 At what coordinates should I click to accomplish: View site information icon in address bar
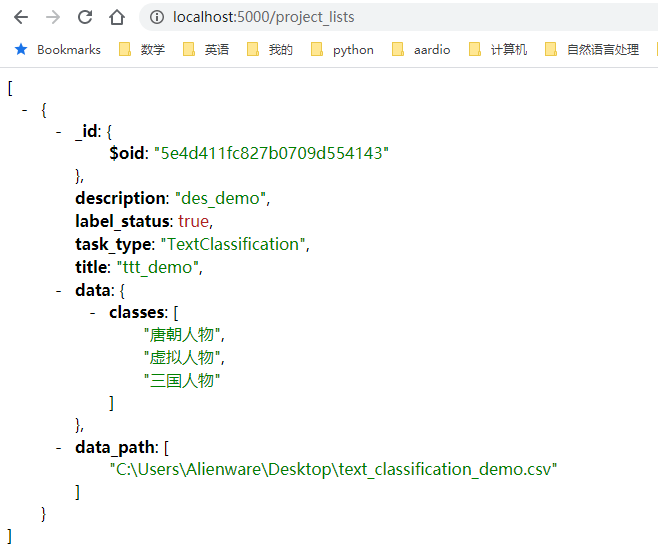(x=155, y=17)
